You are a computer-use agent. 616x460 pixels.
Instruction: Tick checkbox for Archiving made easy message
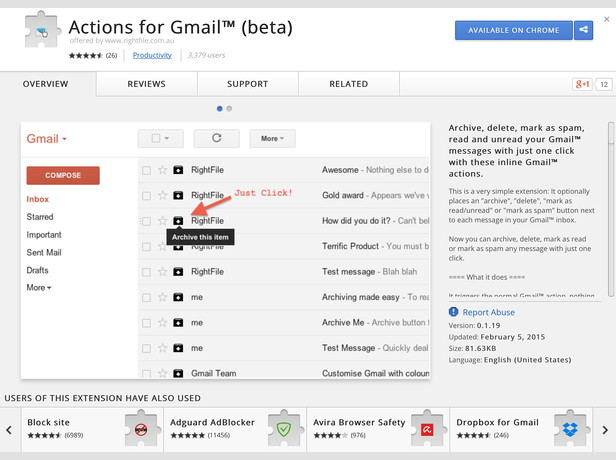146,297
